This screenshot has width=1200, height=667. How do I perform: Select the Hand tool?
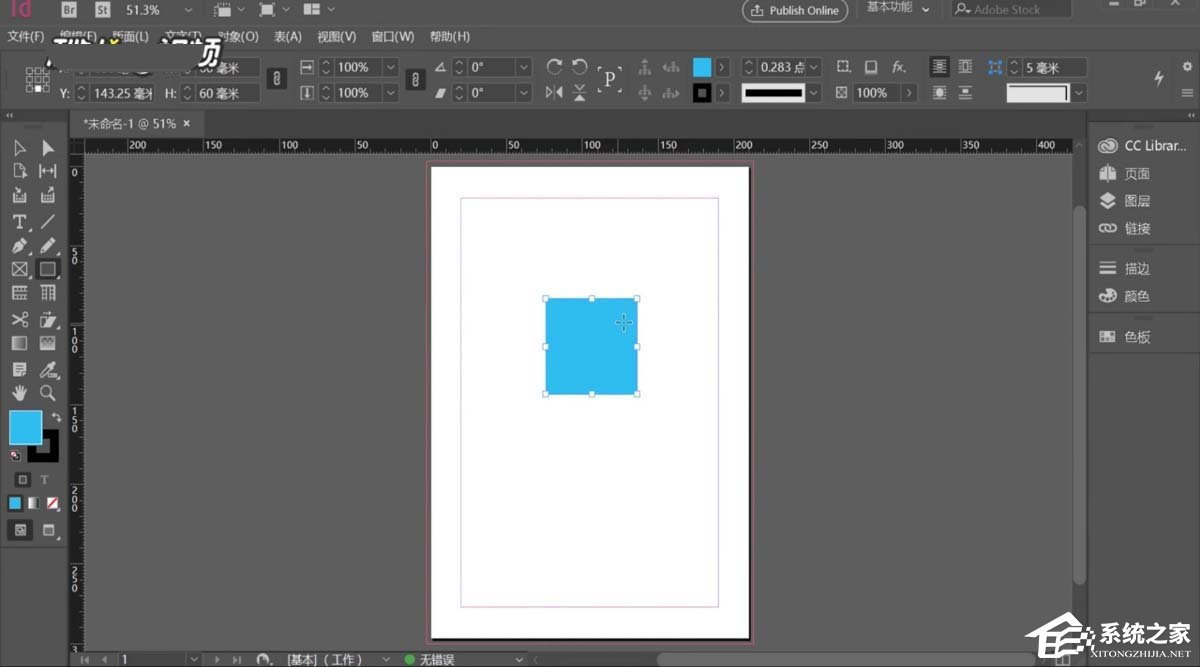click(20, 393)
